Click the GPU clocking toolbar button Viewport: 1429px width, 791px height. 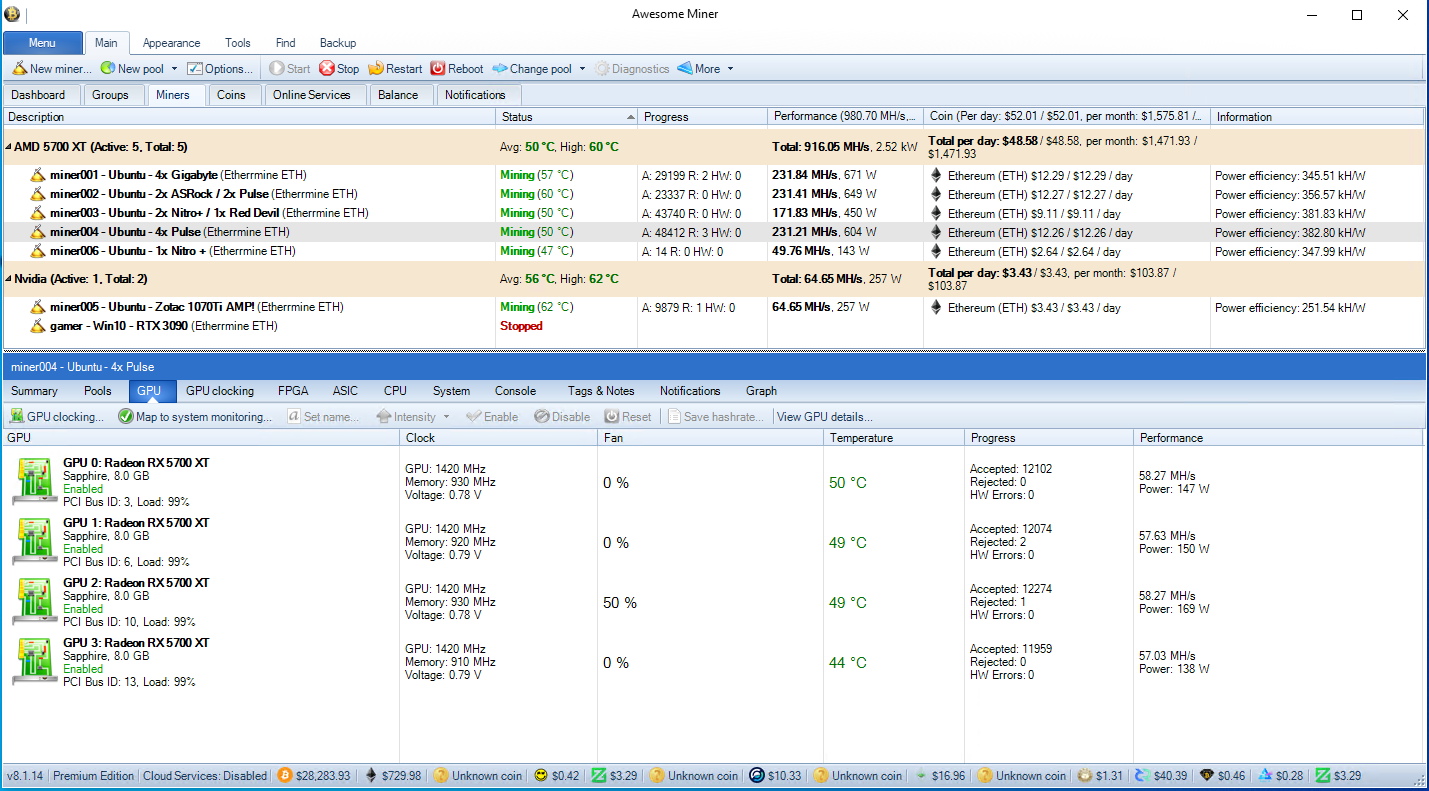(57, 417)
